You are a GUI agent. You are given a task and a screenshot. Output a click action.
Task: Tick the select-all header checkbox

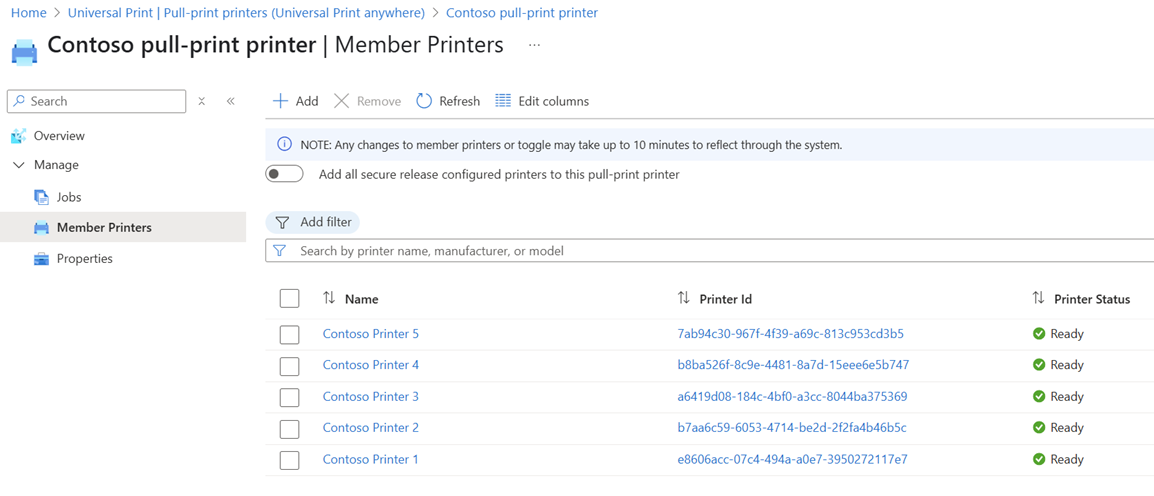click(290, 298)
